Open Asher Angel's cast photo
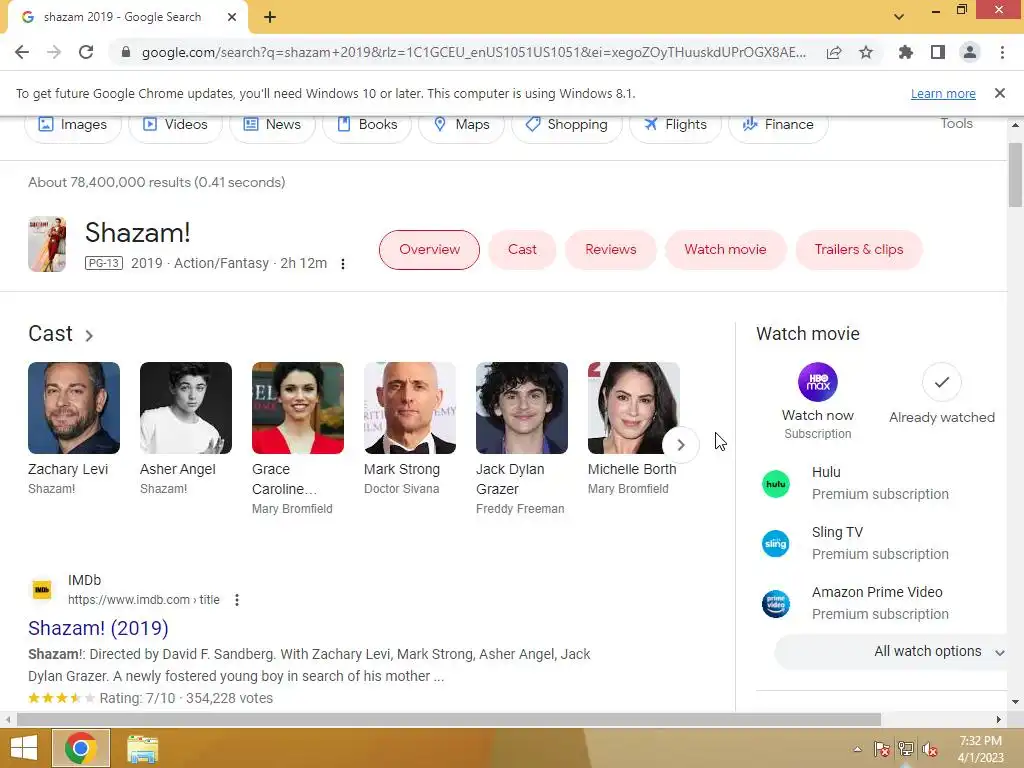 [186, 408]
